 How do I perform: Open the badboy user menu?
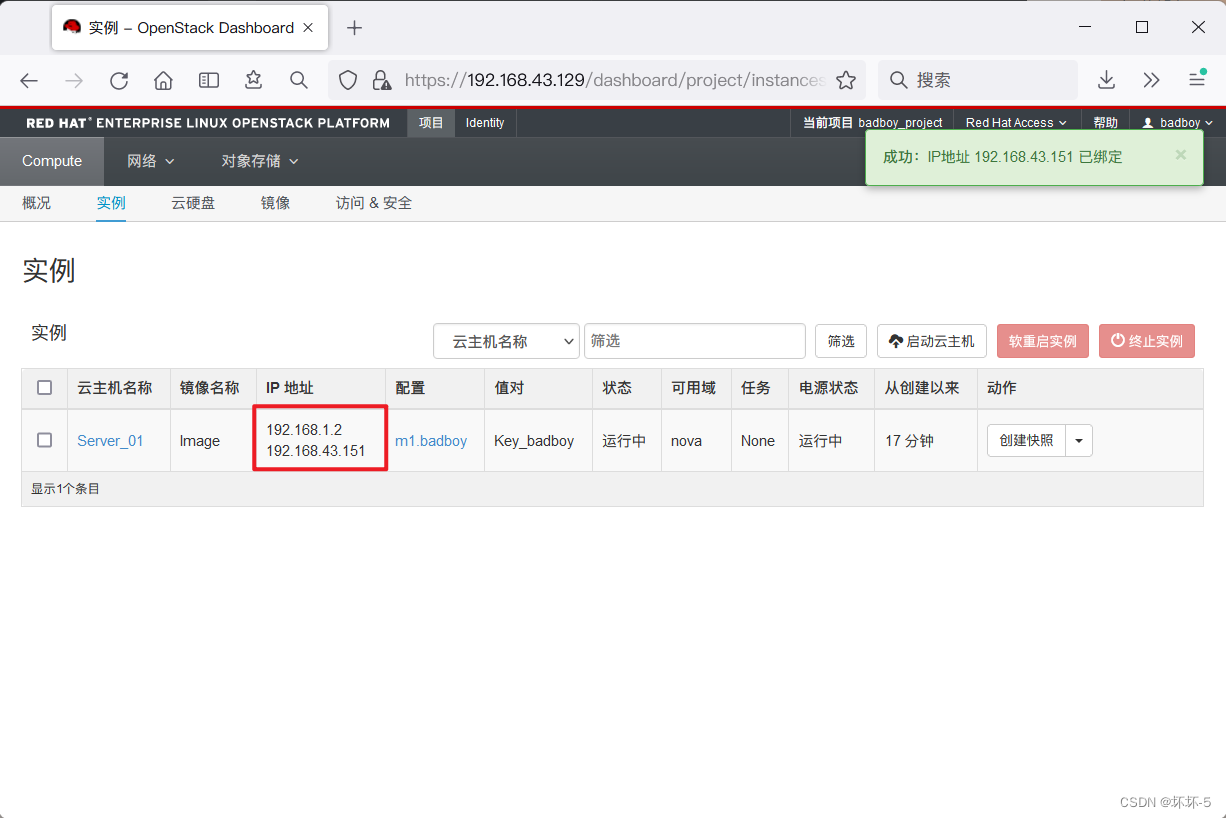click(x=1178, y=123)
